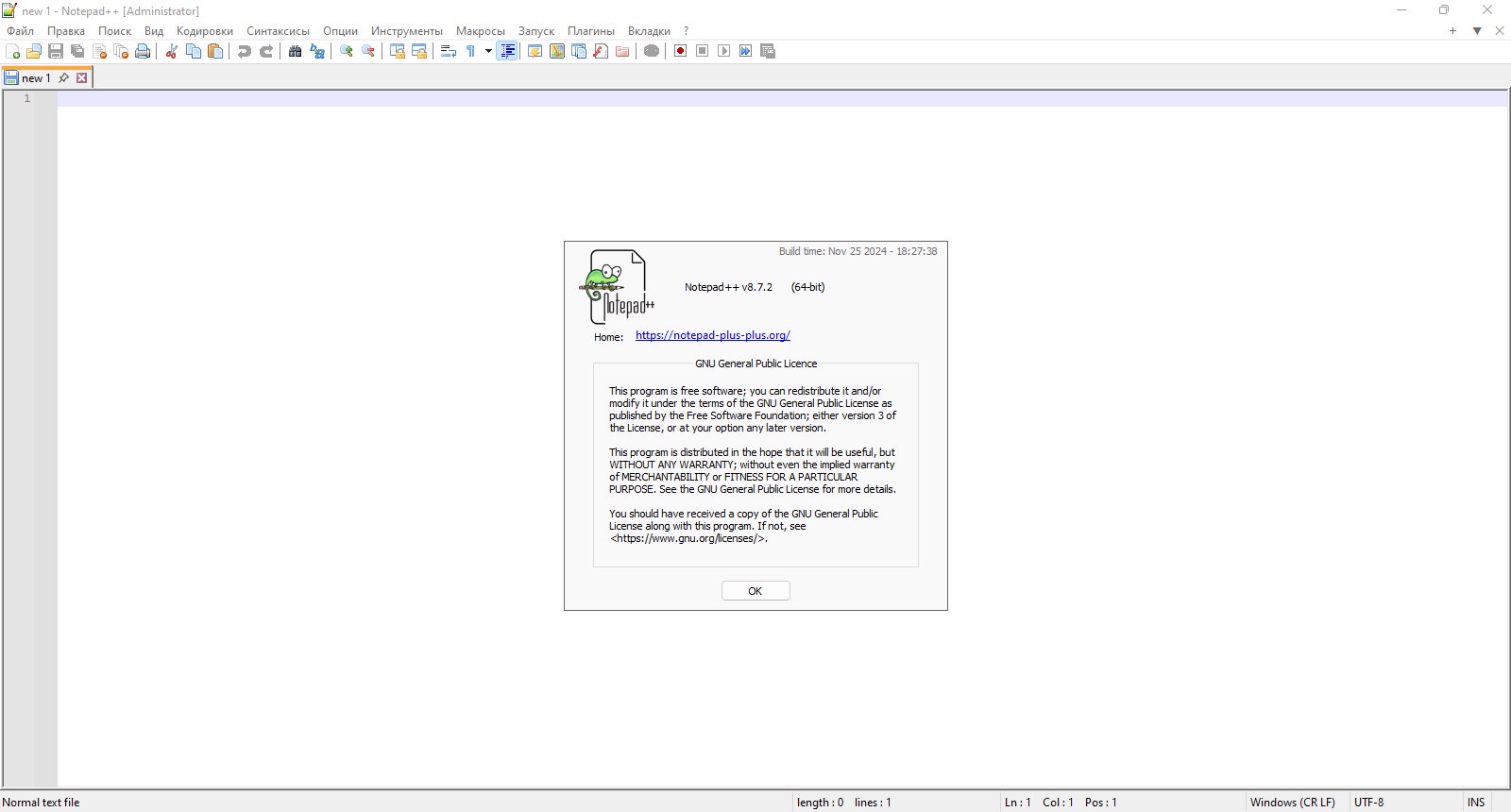1511x812 pixels.
Task: Open Find with the binoculars icon
Action: pyautogui.click(x=296, y=51)
